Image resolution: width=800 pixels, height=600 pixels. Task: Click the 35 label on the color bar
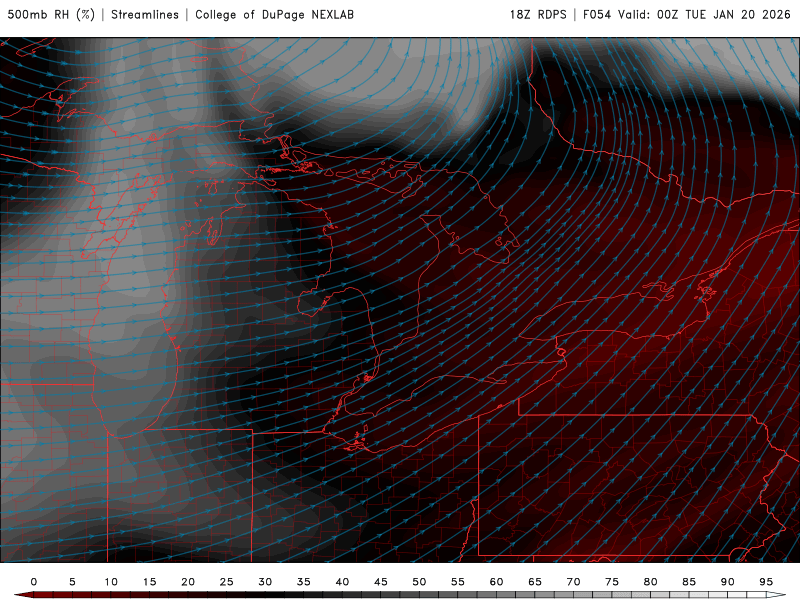point(304,582)
